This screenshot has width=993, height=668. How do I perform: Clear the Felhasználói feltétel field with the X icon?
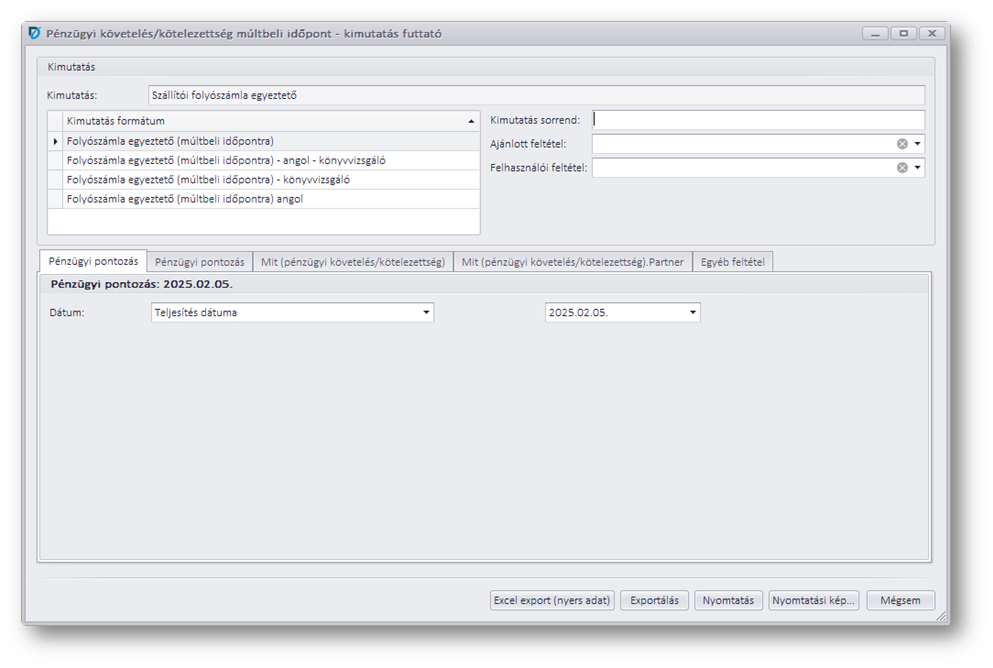click(902, 168)
